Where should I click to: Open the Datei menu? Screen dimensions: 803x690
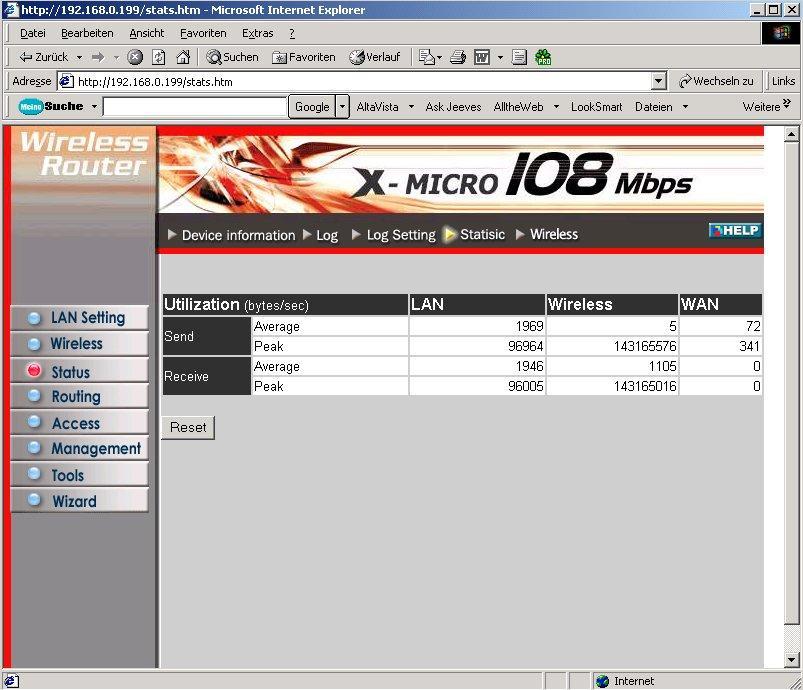click(33, 33)
